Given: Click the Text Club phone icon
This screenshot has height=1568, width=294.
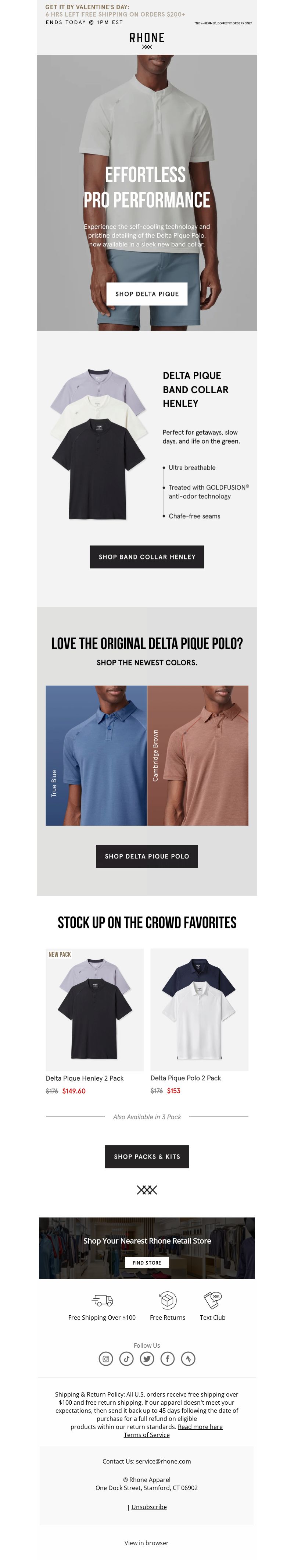Looking at the screenshot, I should [x=212, y=1299].
